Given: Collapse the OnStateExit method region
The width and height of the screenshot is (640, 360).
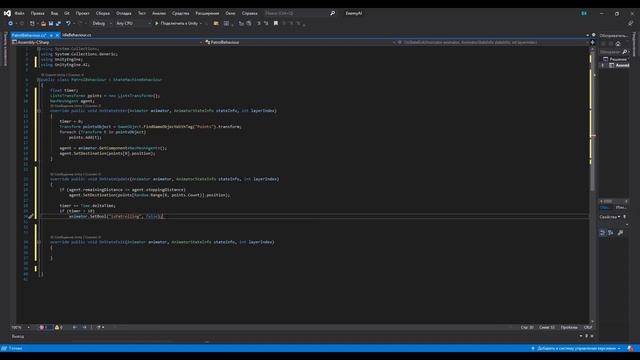Looking at the screenshot, I should [x=39, y=242].
